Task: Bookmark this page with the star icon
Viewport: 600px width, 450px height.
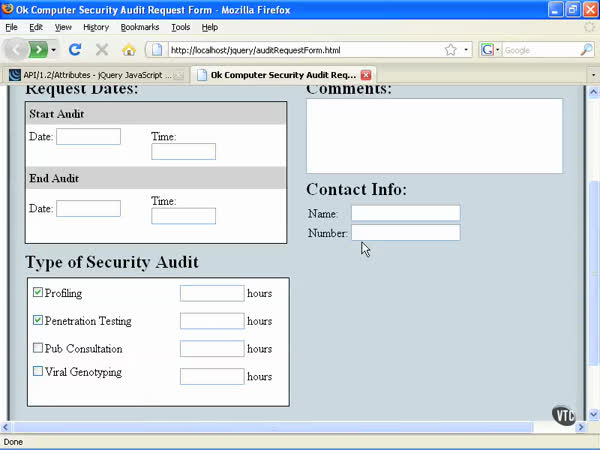Action: tap(451, 49)
